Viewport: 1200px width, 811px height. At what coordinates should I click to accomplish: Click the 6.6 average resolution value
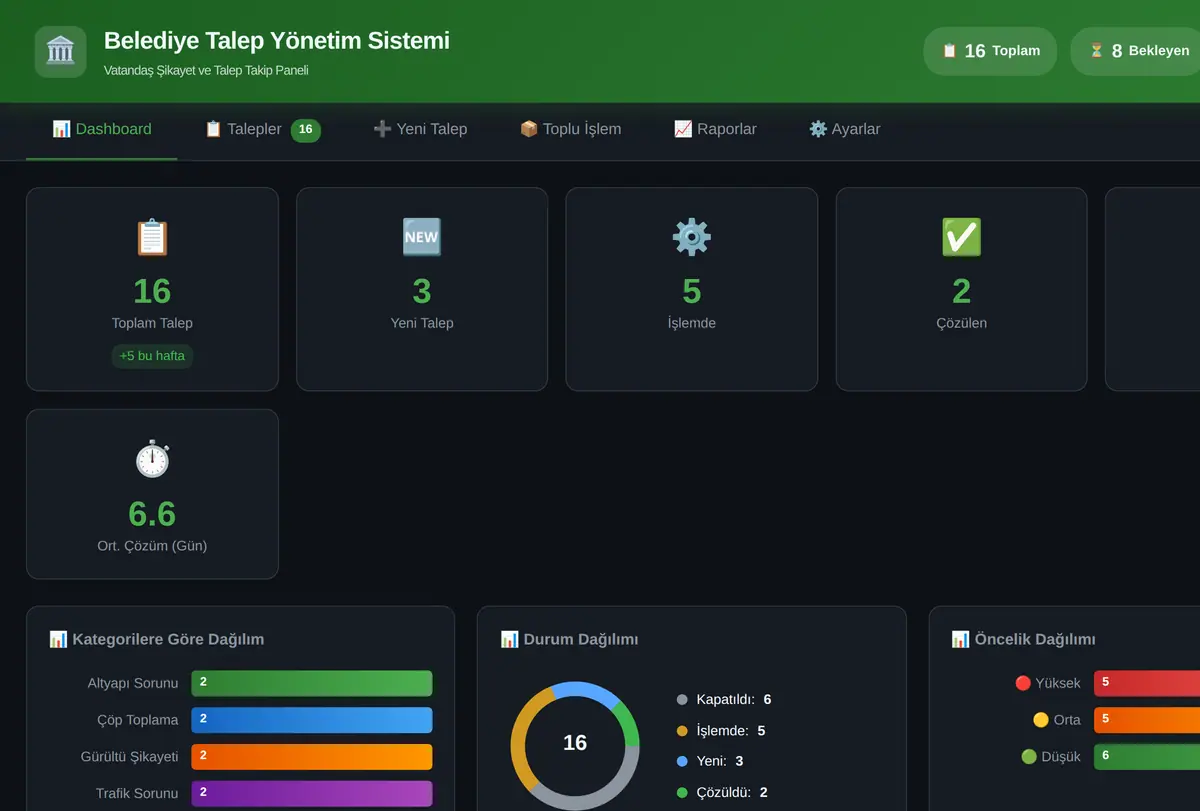pos(152,514)
